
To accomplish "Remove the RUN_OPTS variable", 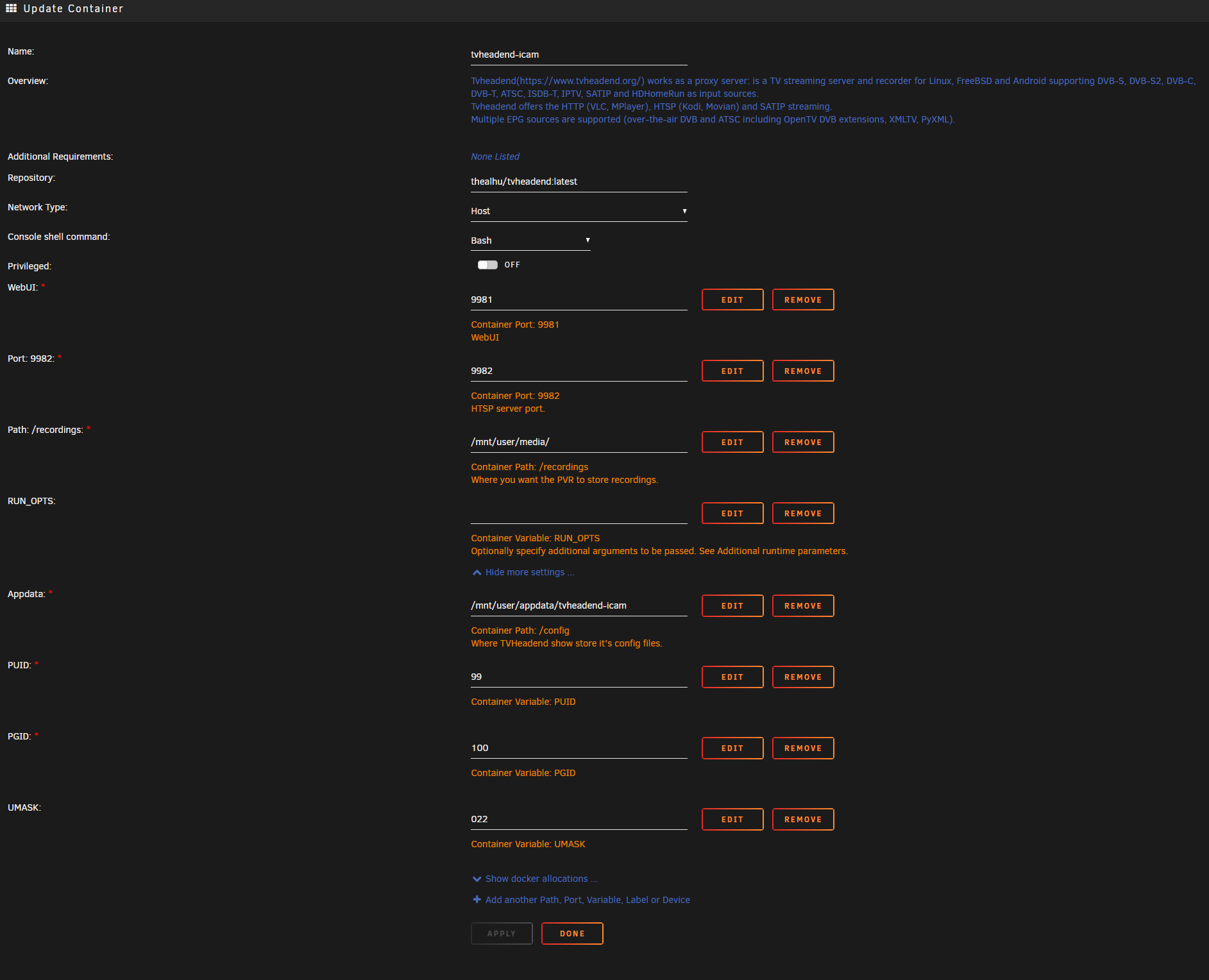I will click(x=803, y=513).
